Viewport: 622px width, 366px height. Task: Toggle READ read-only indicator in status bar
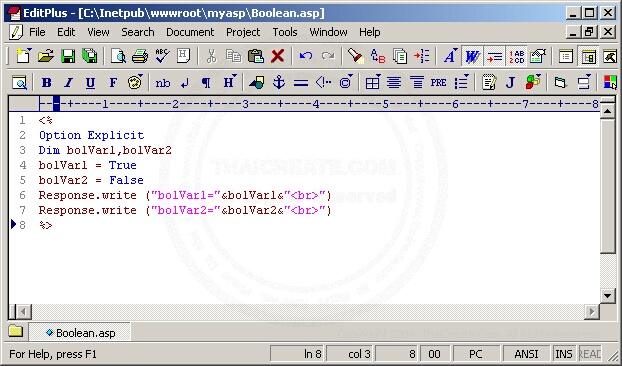pyautogui.click(x=590, y=354)
